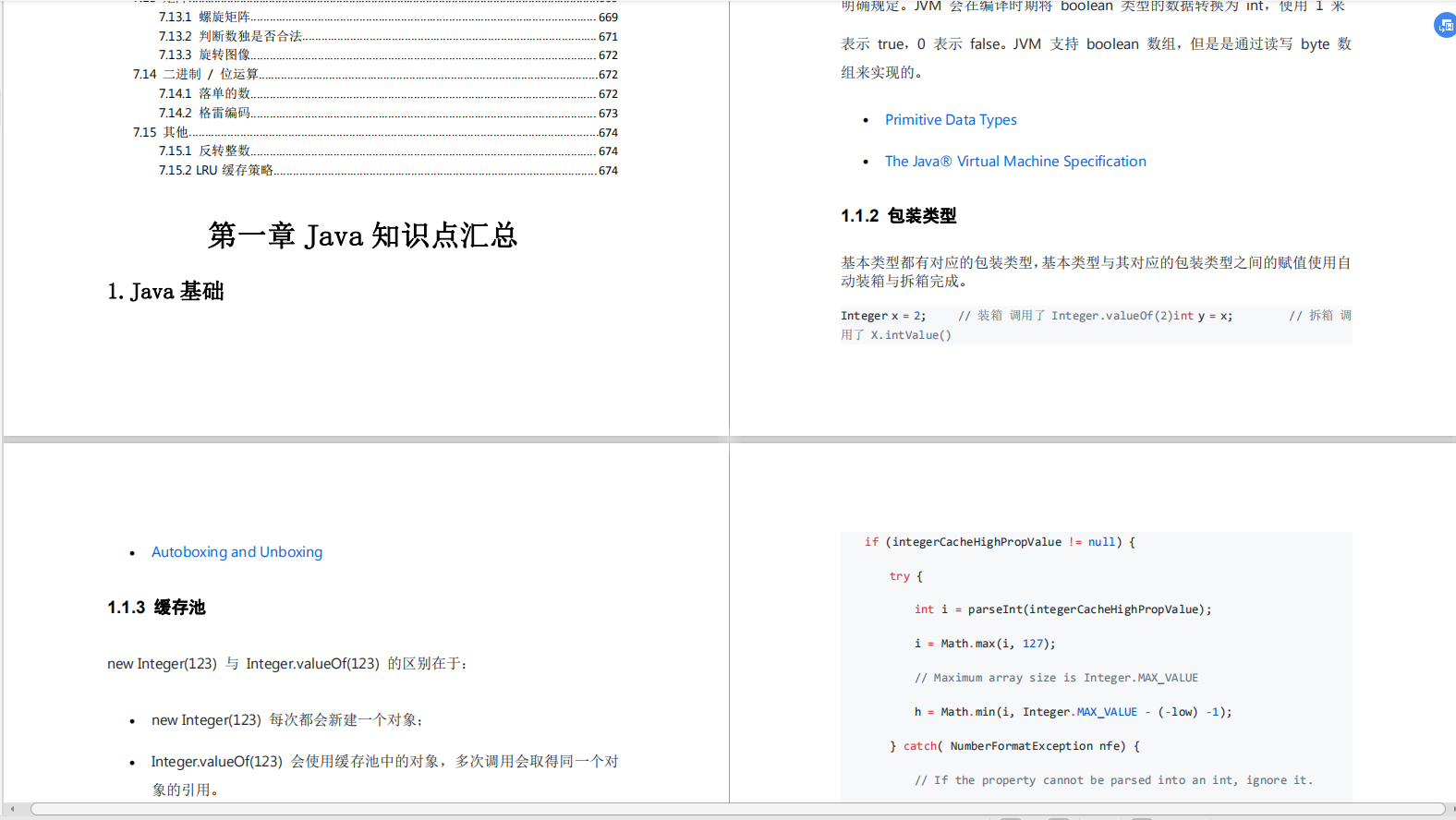
Task: Click the heading 1.1.3 缓存池
Action: pos(156,608)
